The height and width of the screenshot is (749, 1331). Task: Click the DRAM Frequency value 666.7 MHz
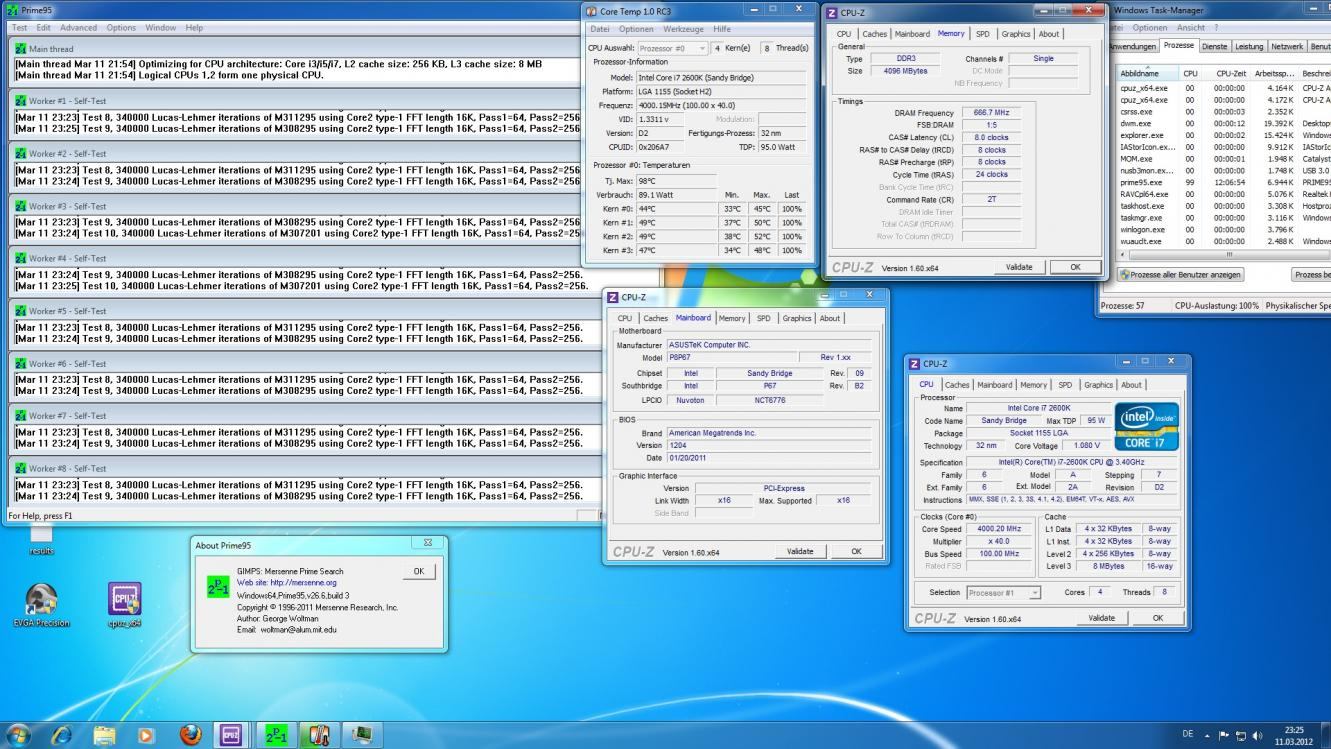(x=990, y=113)
